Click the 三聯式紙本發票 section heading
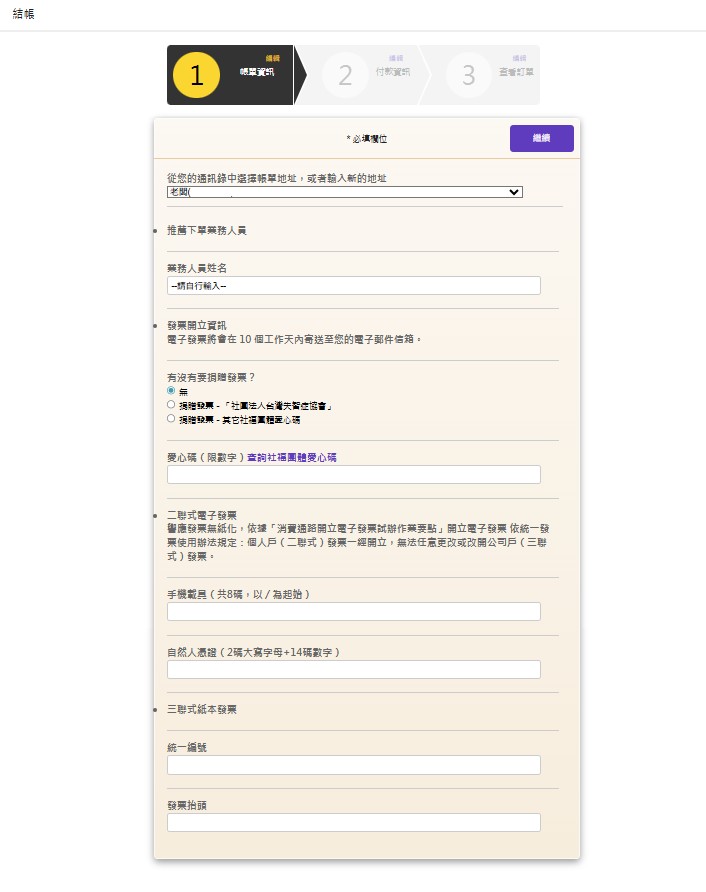 [x=202, y=709]
